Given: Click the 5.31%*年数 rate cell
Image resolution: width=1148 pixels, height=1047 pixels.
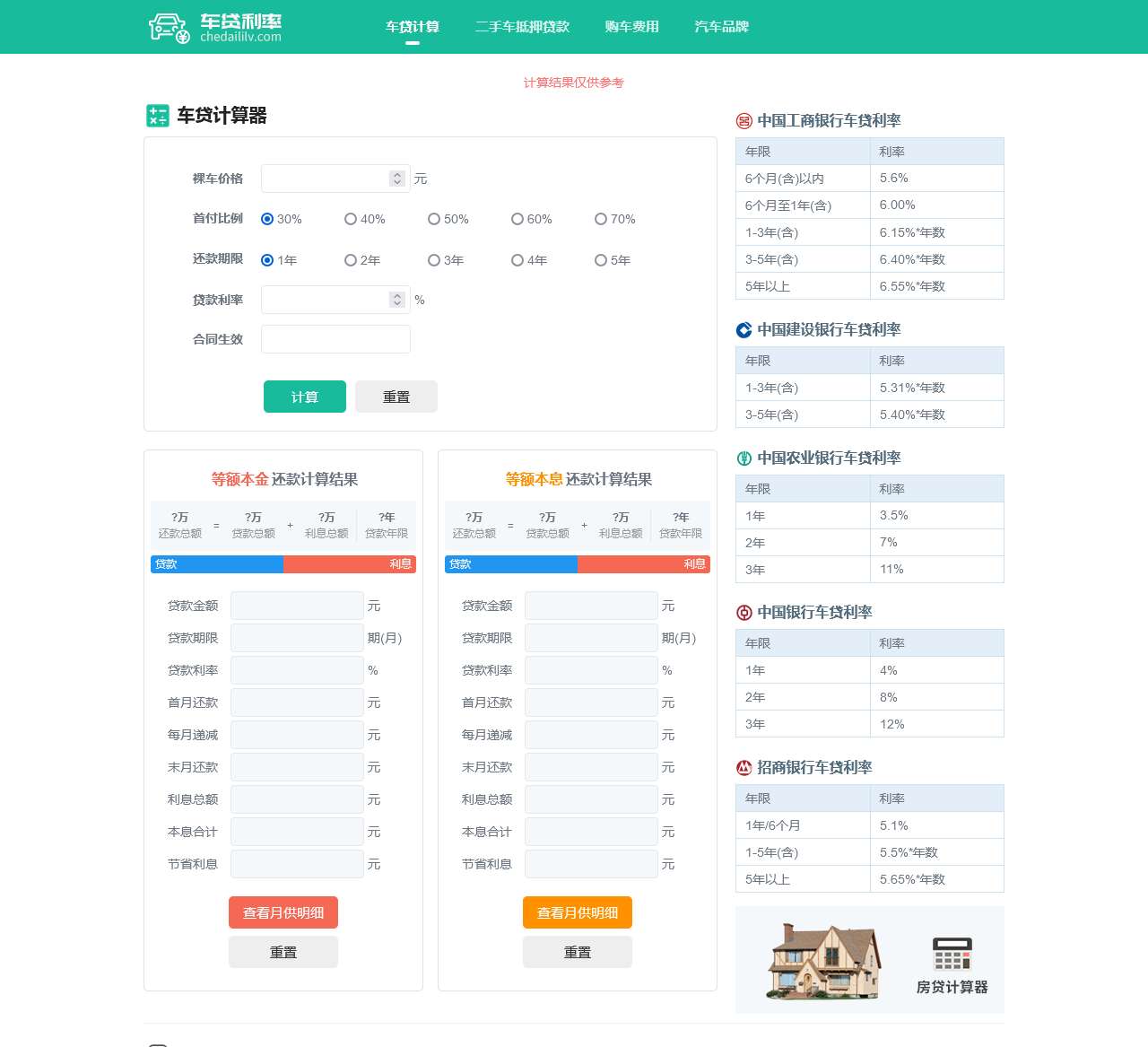Looking at the screenshot, I should [936, 388].
